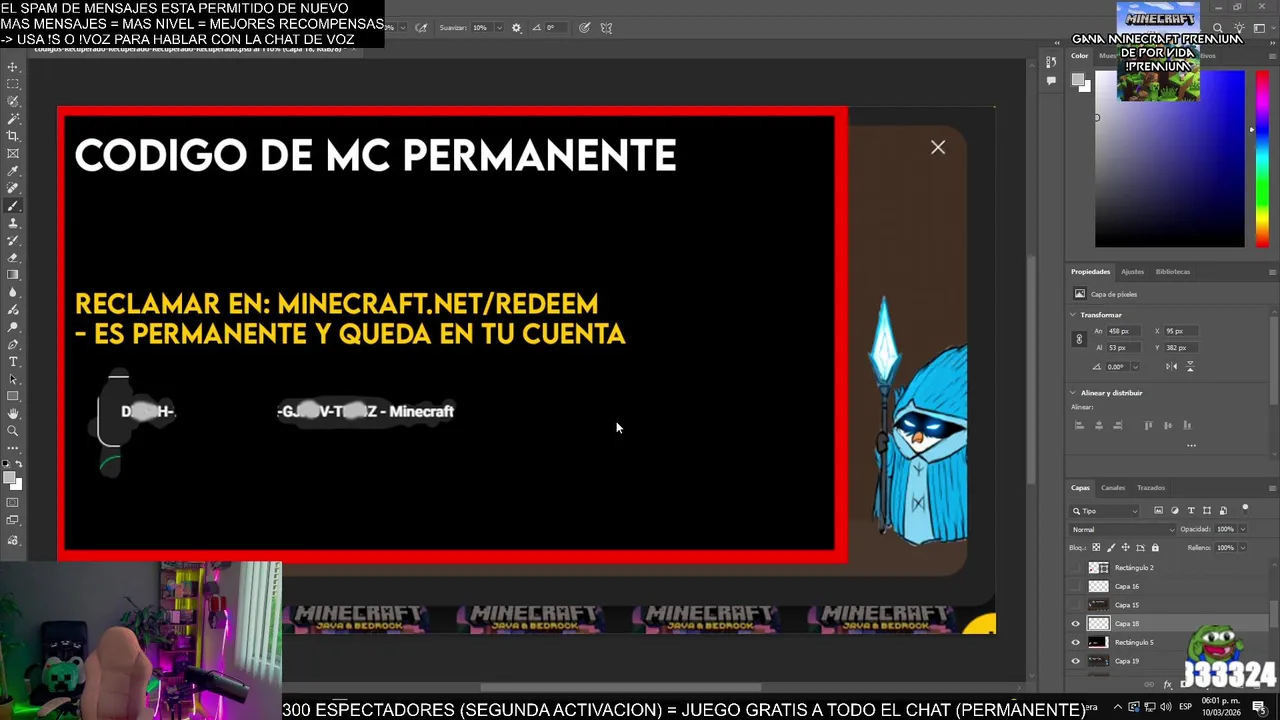Open the Capas panel options menu
The image size is (1280, 720).
tap(1272, 488)
